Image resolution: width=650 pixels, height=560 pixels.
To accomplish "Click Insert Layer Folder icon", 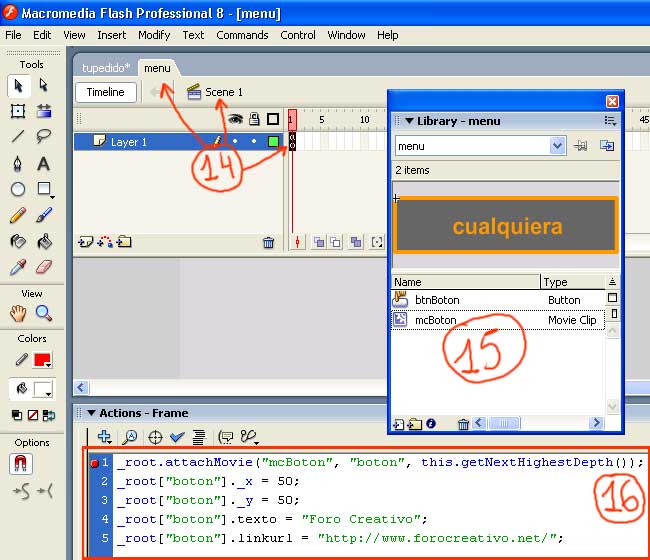I will pos(124,242).
